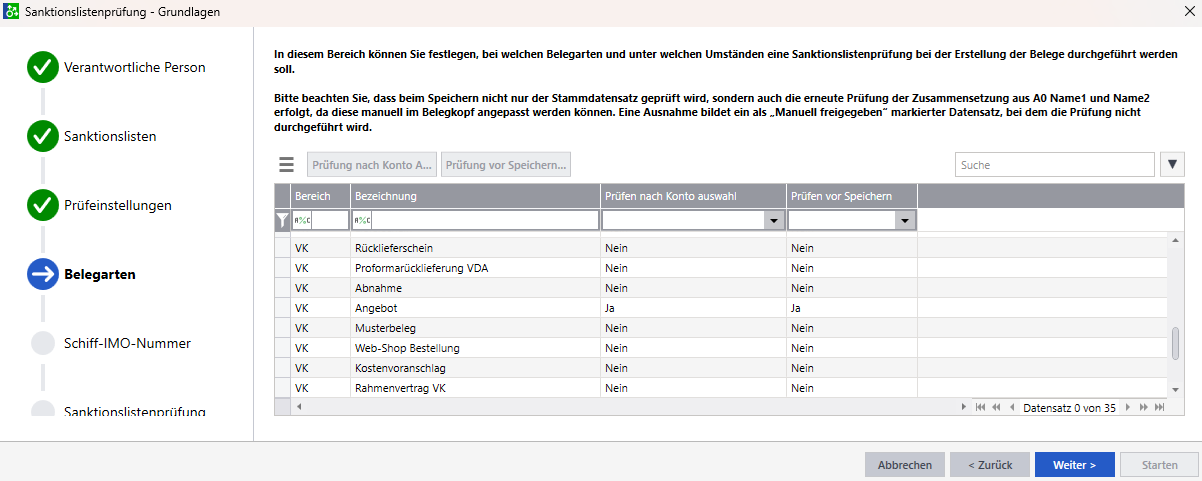Click green checkmark for Verantwortliche Person
Viewport: 1202px width, 481px height.
pos(43,68)
